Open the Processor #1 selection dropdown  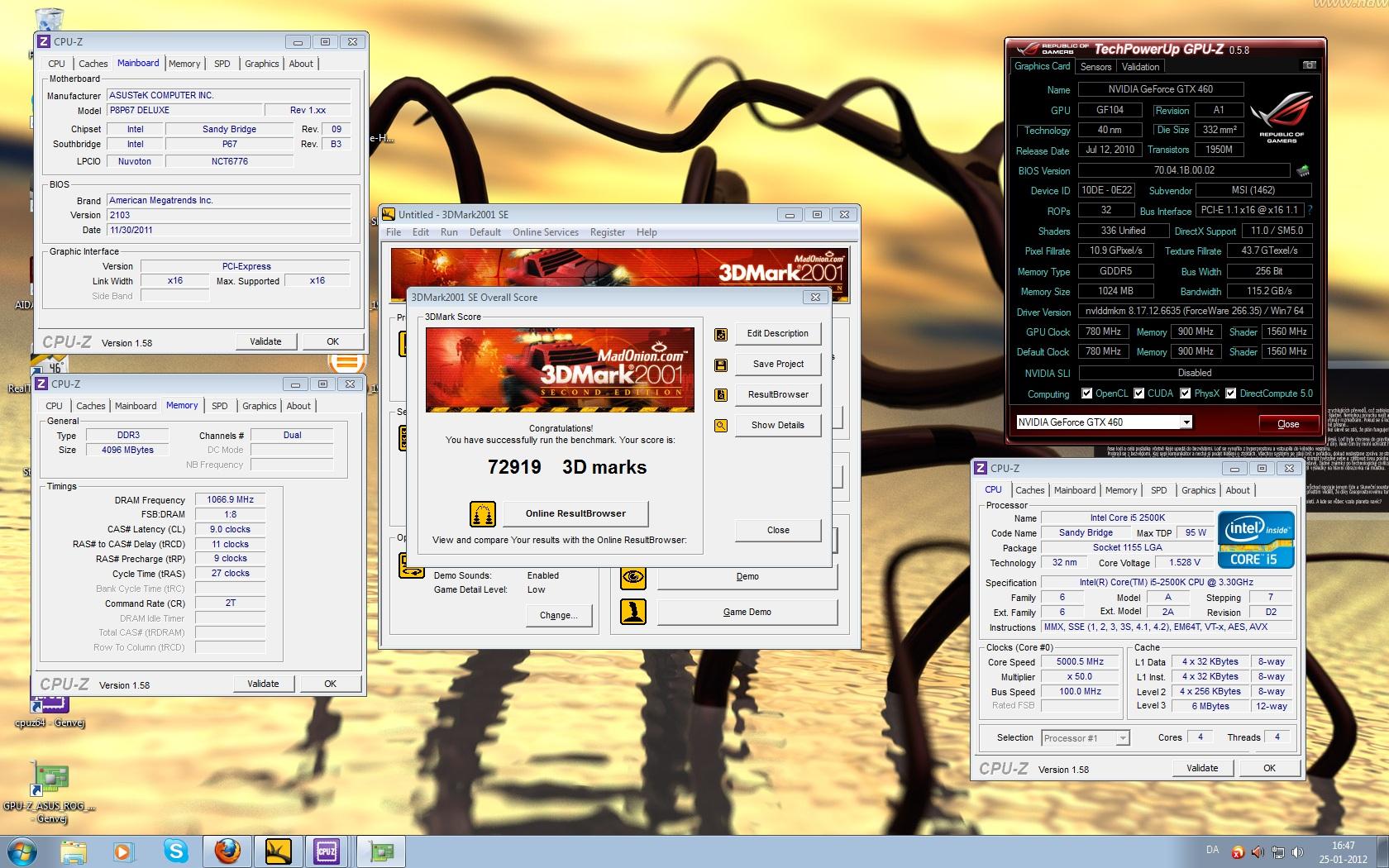click(1122, 738)
